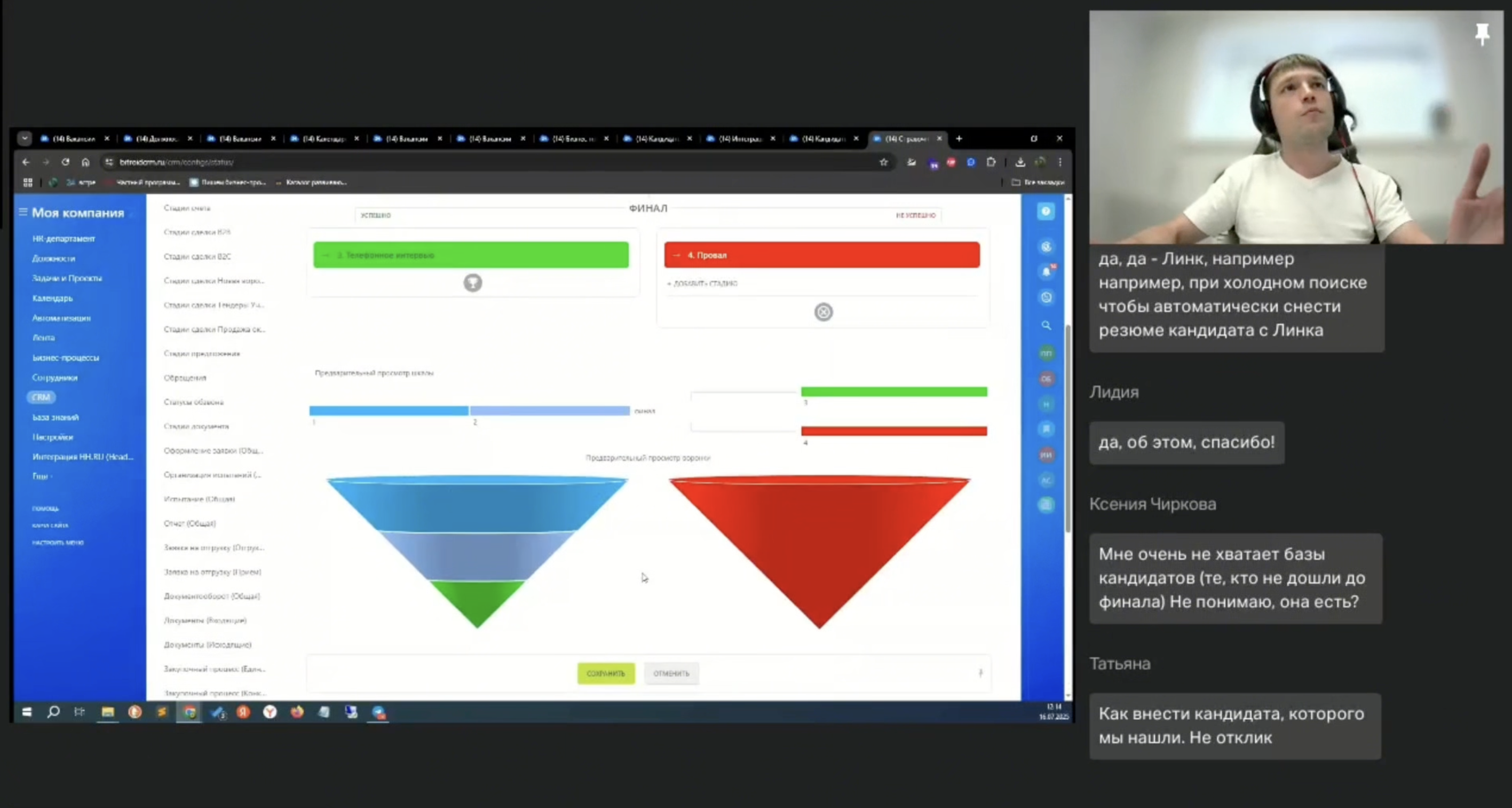
Task: Select Бизнес-процессы in the left menu
Action: click(66, 358)
